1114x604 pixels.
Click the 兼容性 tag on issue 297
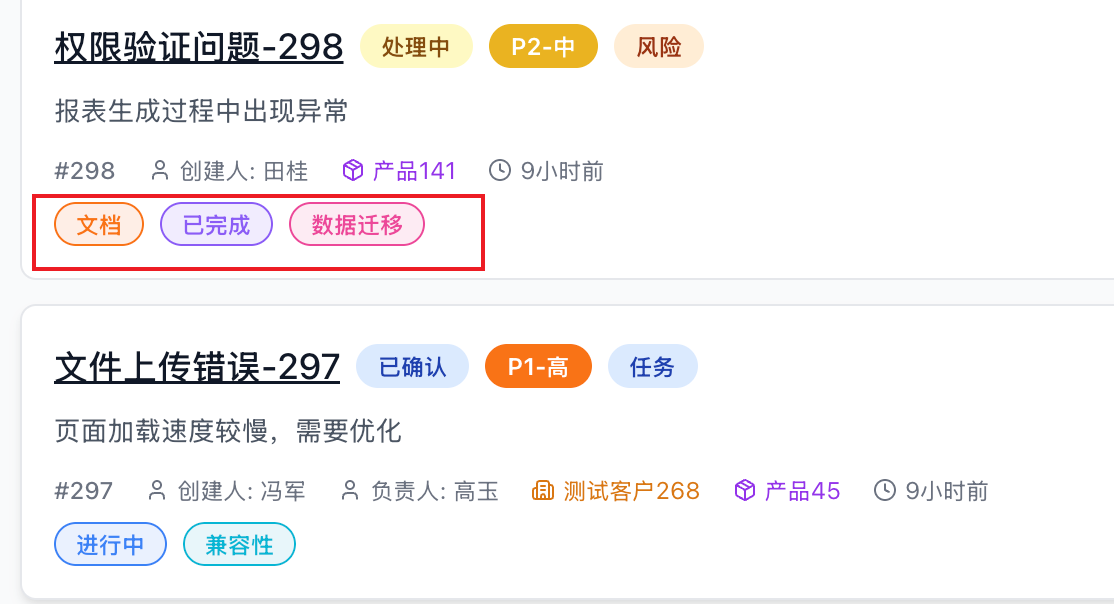tap(239, 544)
